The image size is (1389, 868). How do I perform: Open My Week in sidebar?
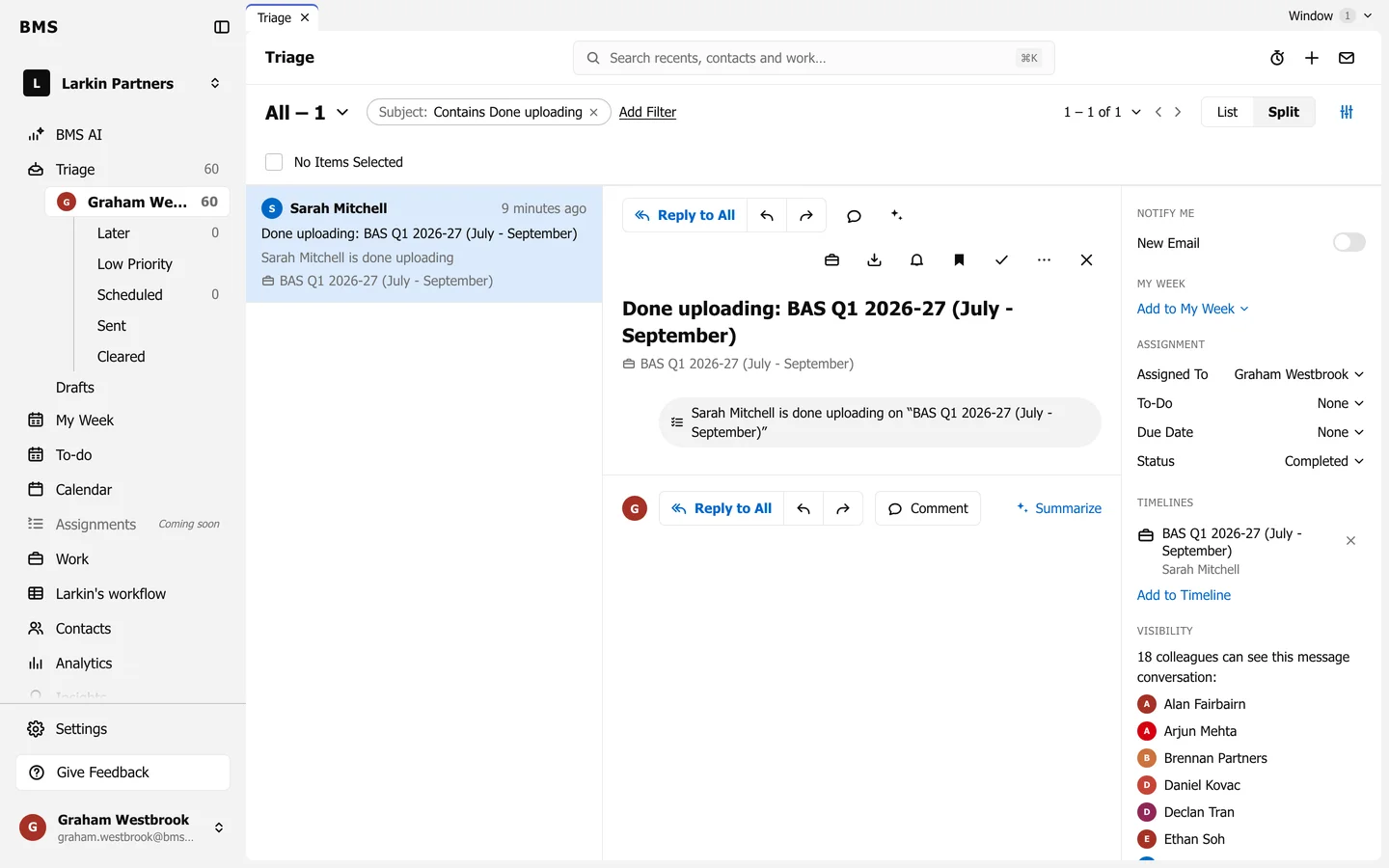click(123, 420)
